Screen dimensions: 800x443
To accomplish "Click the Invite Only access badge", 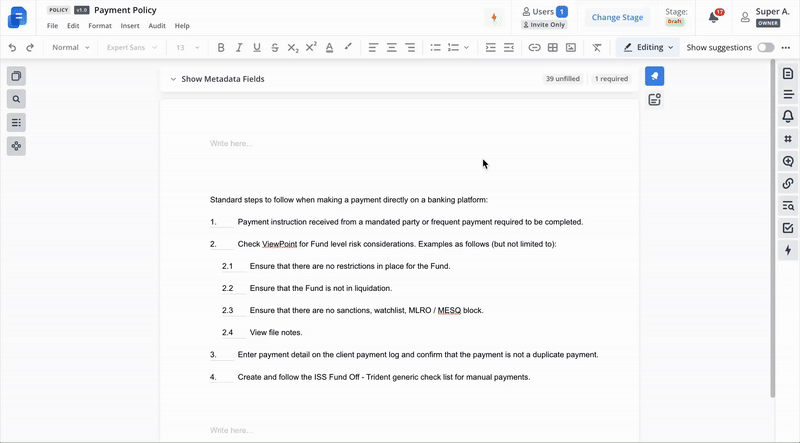I will (x=544, y=24).
